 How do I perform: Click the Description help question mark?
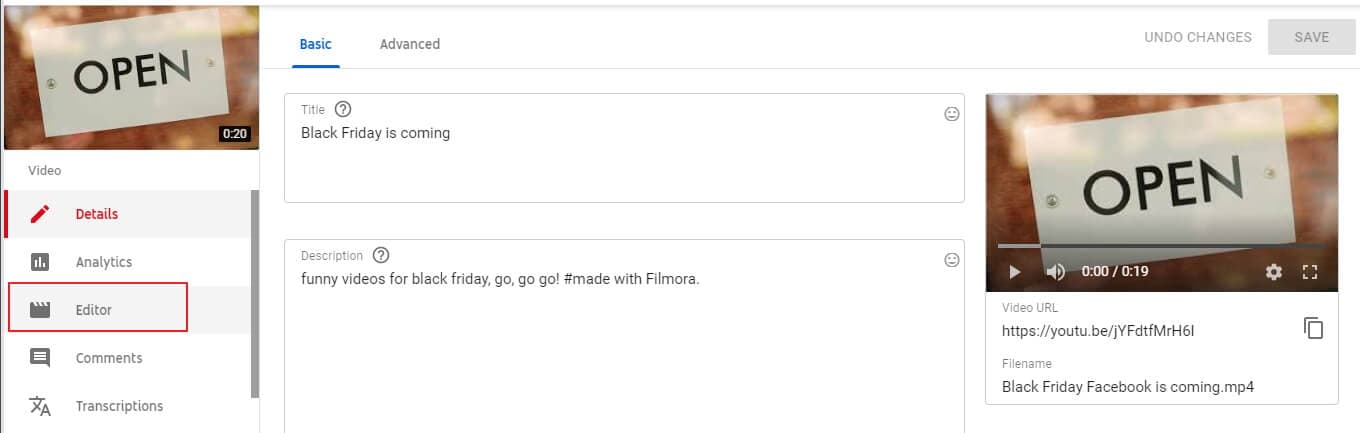(x=380, y=255)
